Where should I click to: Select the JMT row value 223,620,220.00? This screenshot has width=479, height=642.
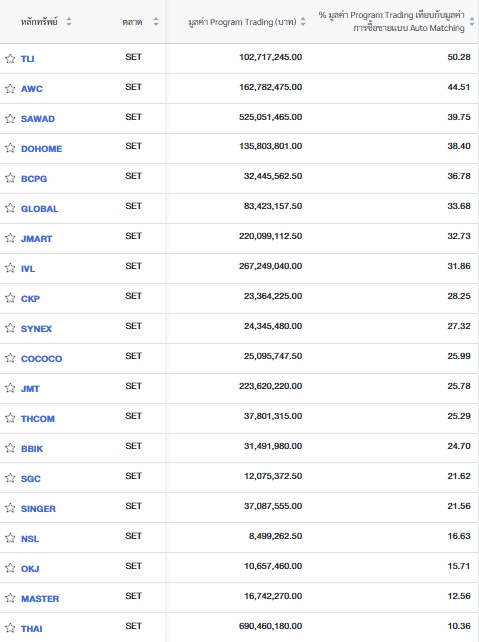271,386
